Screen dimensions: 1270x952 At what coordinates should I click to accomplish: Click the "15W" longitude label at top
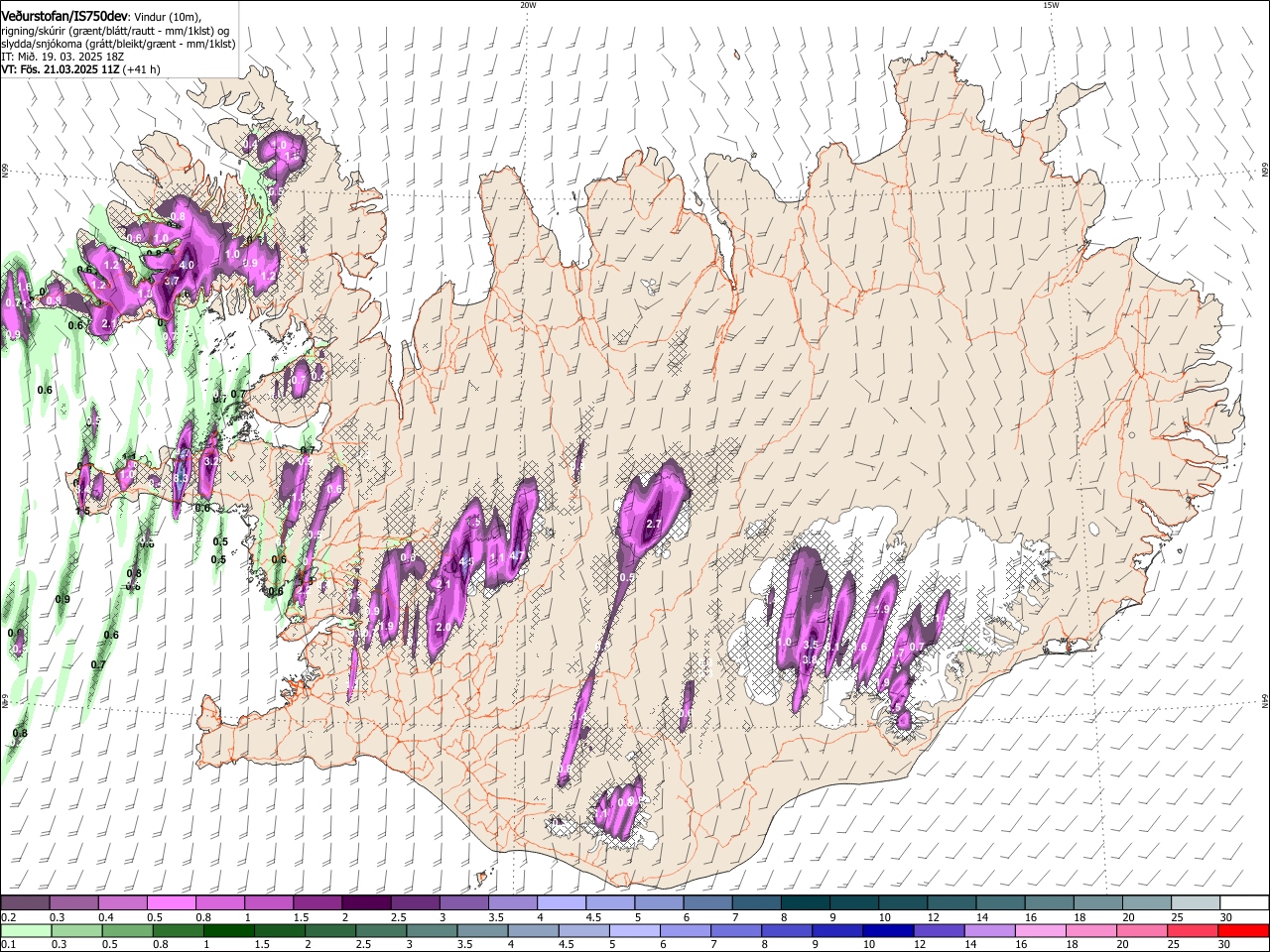pos(1051,5)
